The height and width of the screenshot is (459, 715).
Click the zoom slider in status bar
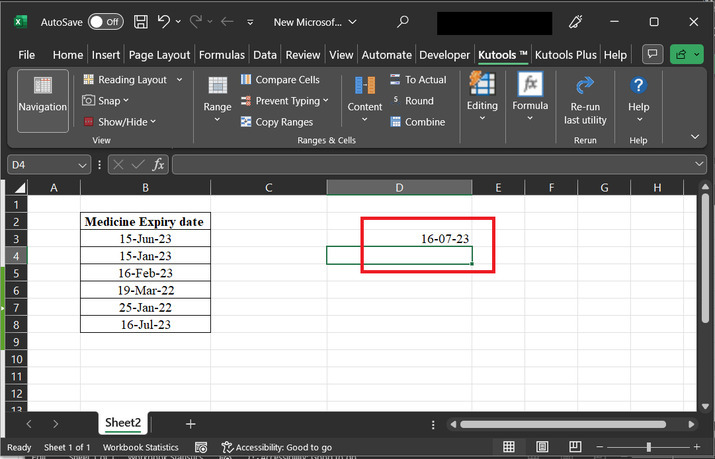point(648,447)
